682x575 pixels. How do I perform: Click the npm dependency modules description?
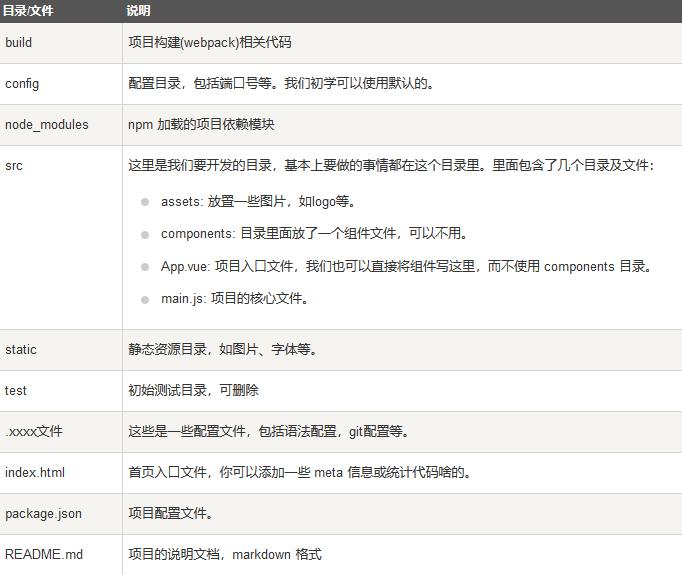[201, 125]
